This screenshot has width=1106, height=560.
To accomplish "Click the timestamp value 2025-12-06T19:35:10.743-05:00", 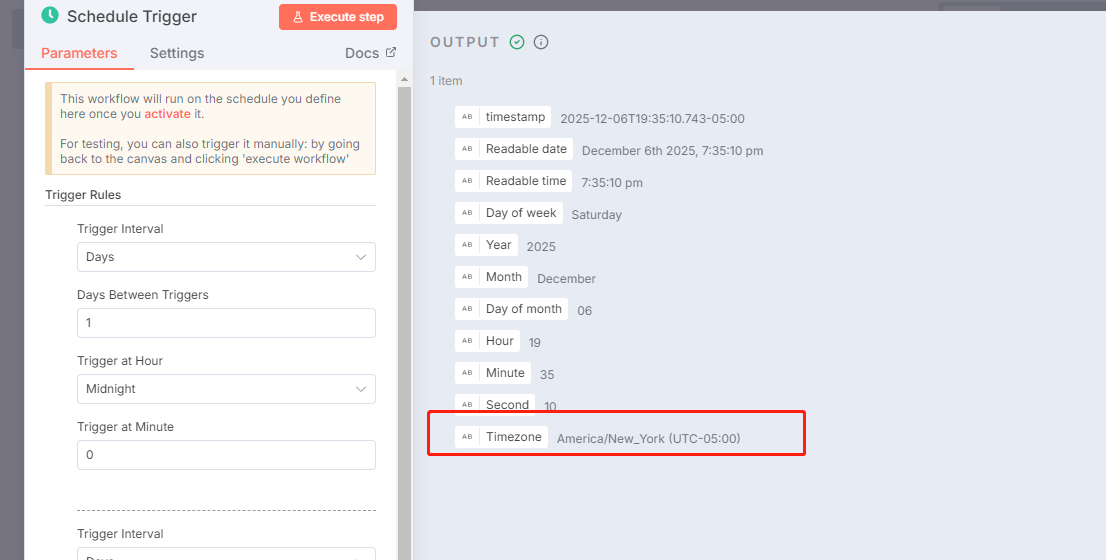I will (x=652, y=118).
